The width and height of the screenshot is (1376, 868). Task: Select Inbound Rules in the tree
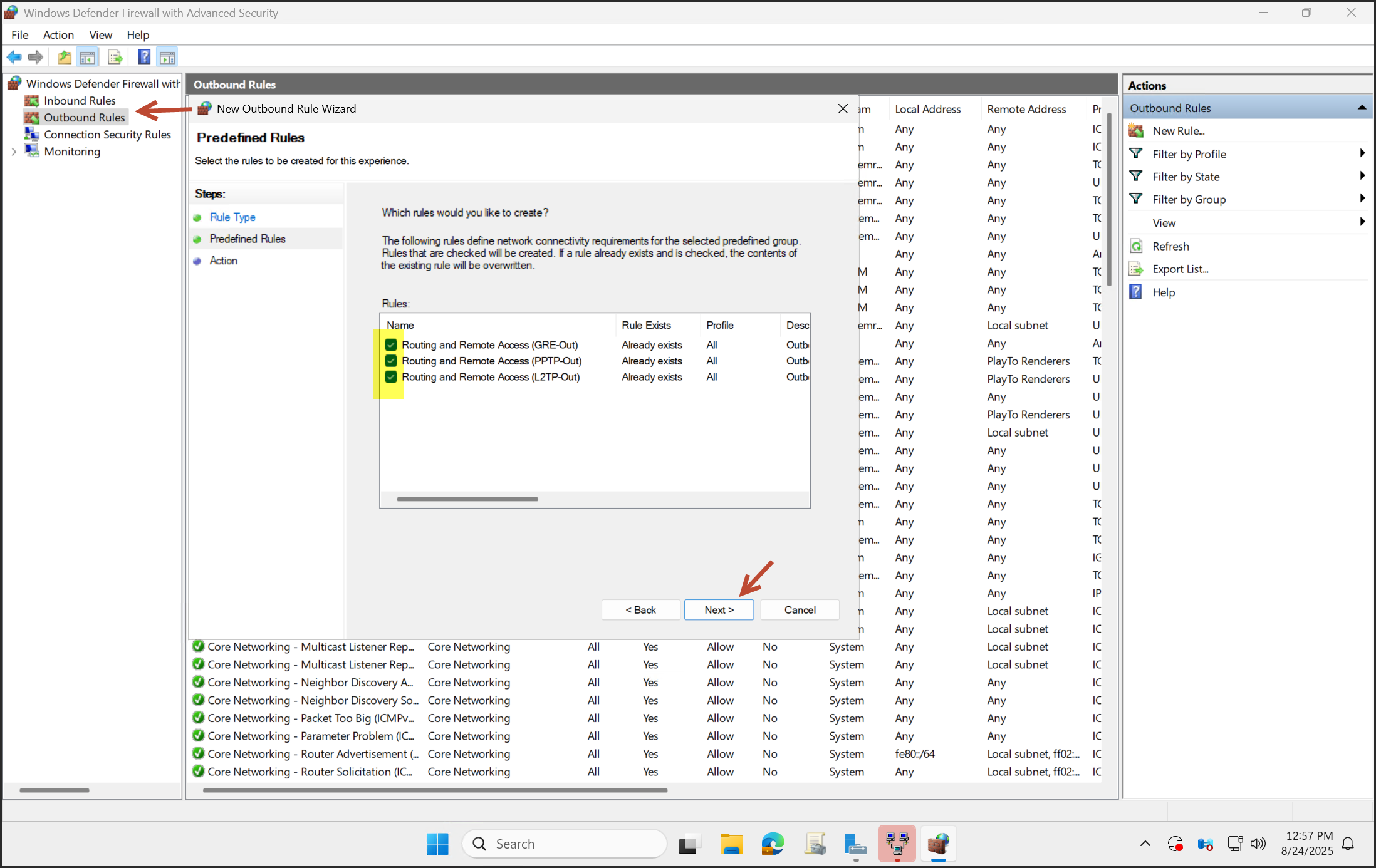click(x=79, y=101)
